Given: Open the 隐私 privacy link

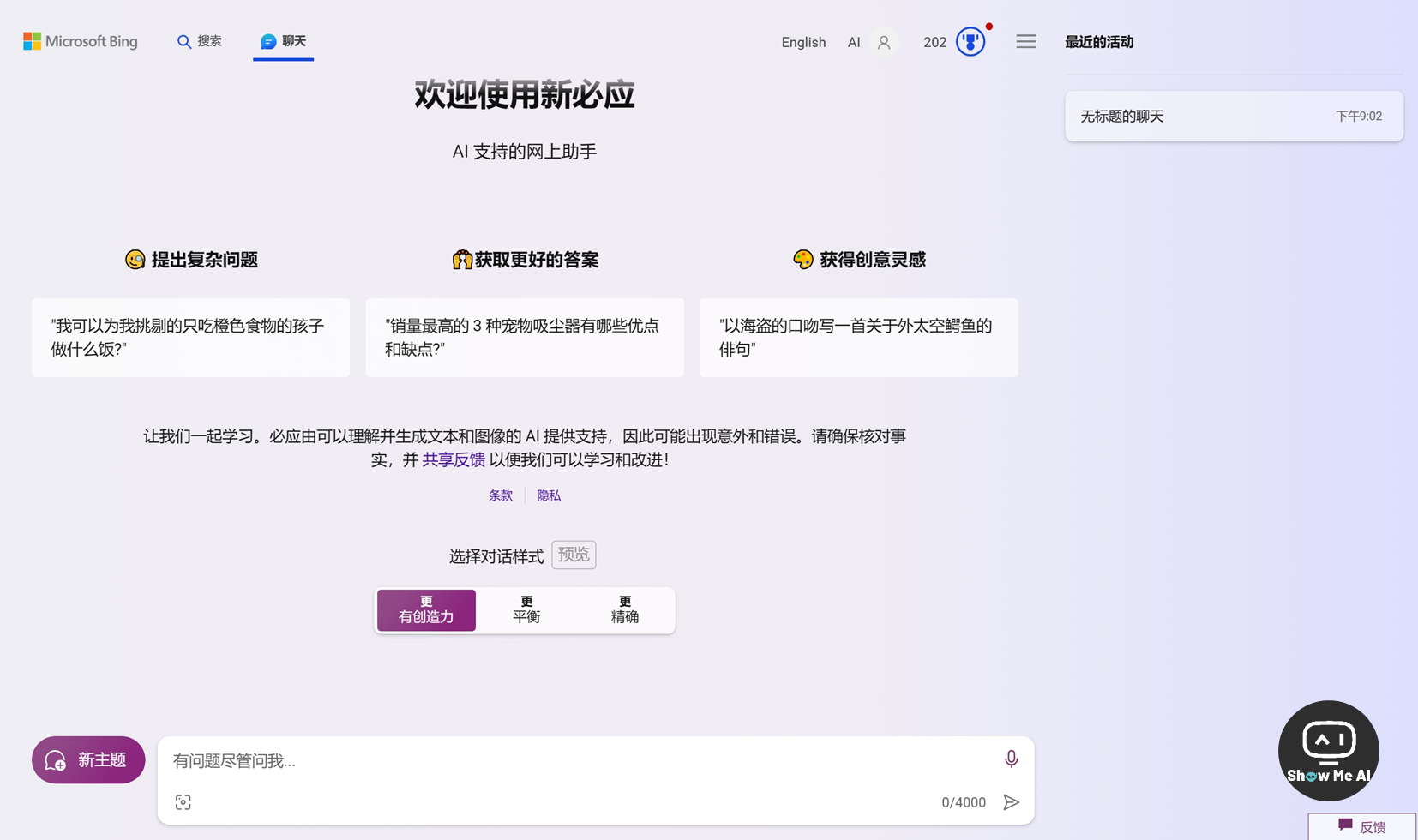Looking at the screenshot, I should pos(549,495).
